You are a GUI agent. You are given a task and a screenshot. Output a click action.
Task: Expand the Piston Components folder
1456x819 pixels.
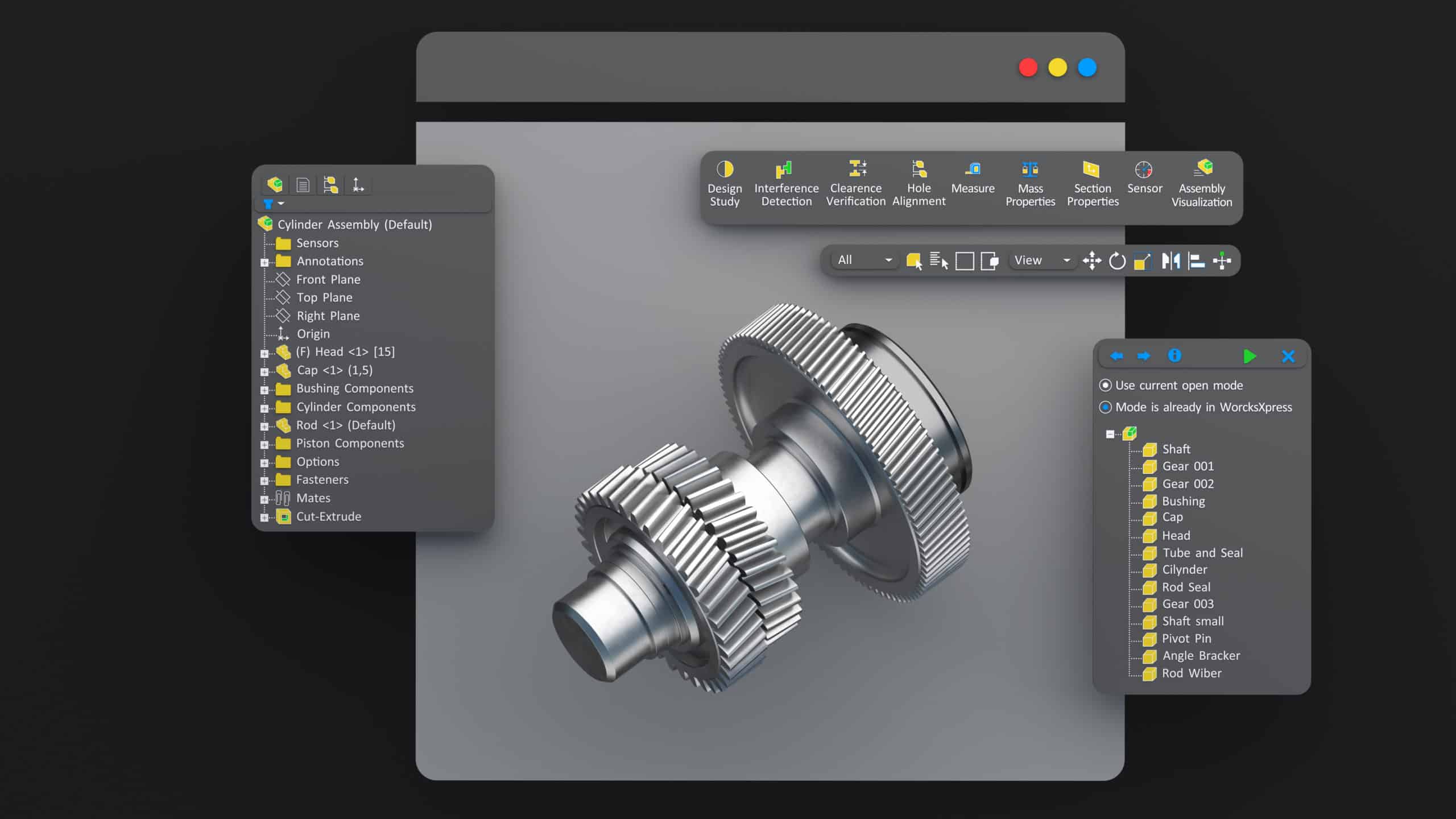click(264, 443)
